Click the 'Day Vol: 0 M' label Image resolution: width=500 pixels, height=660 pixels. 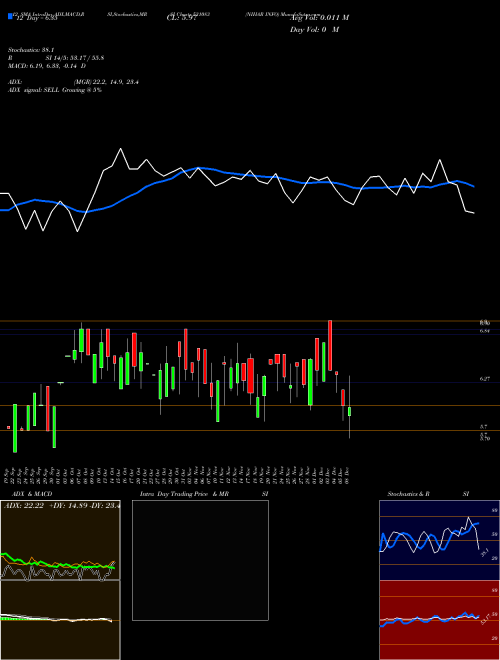(314, 30)
